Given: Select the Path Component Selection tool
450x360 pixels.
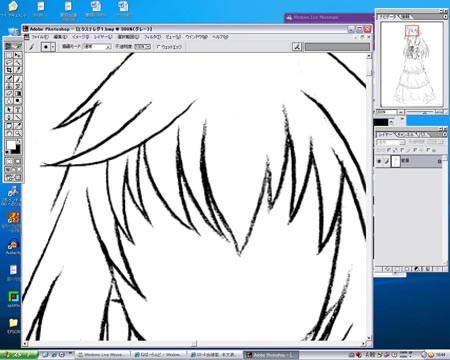Looking at the screenshot, I should pyautogui.click(x=9, y=110).
